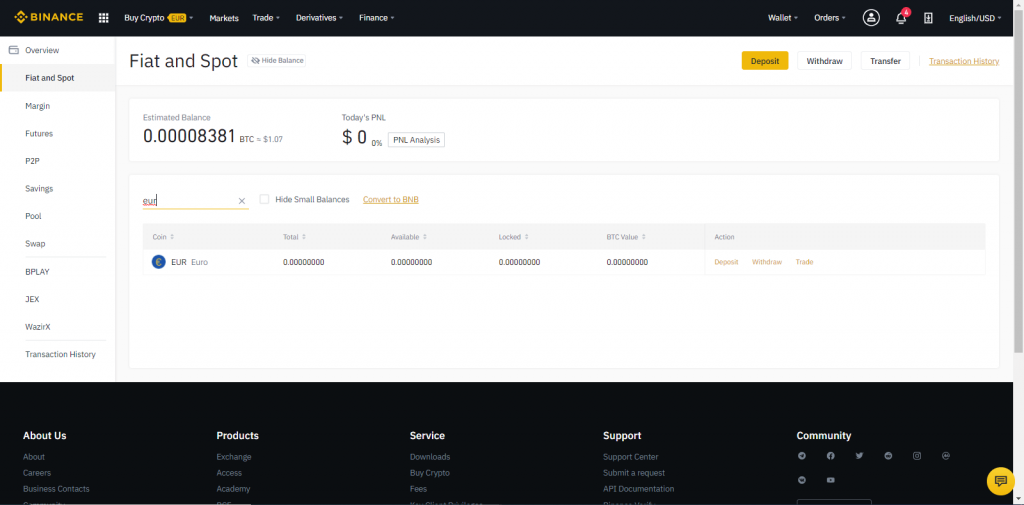
Task: Sort by Available column arrows
Action: (424, 237)
